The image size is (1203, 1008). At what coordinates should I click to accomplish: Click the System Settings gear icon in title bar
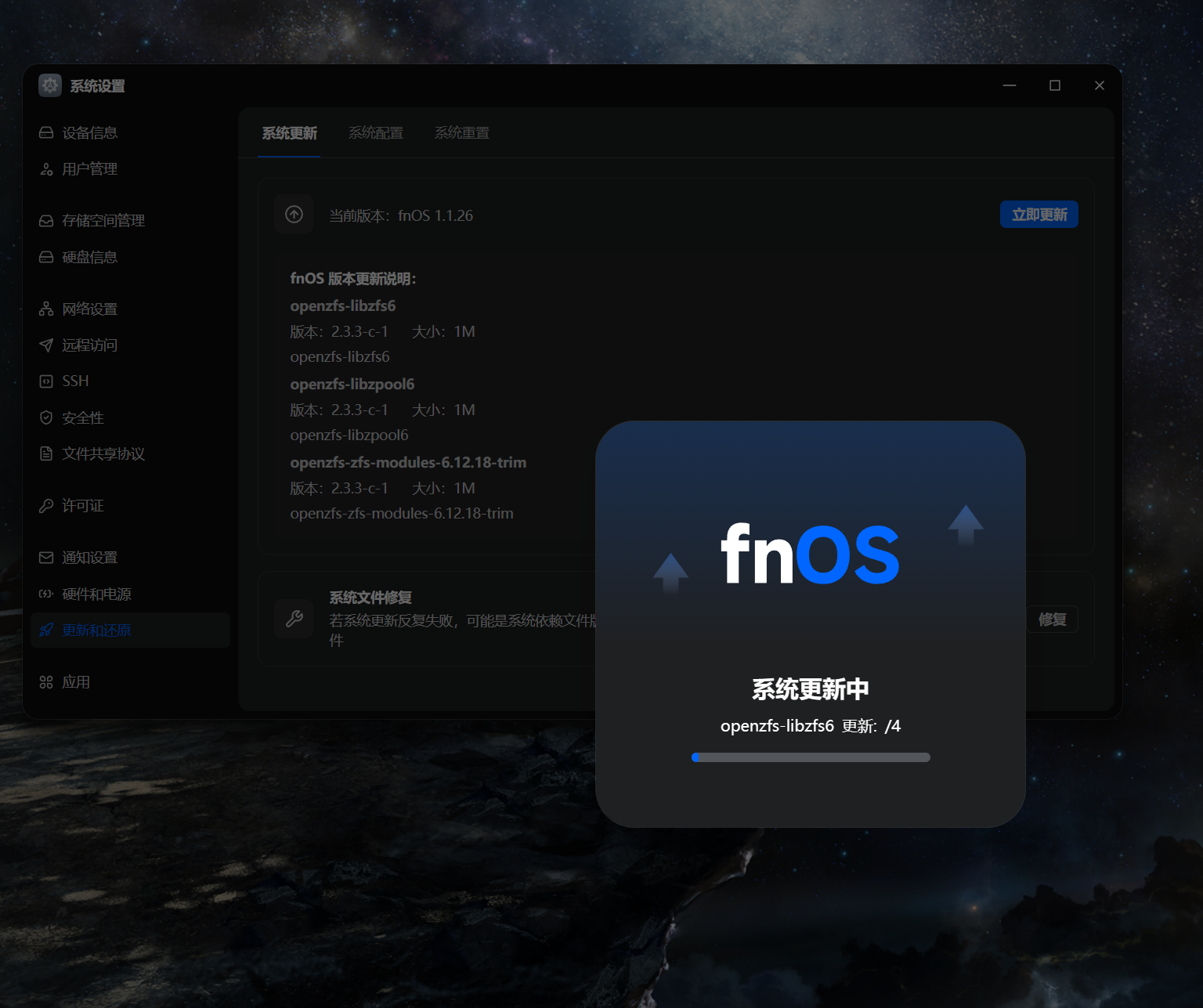coord(50,85)
